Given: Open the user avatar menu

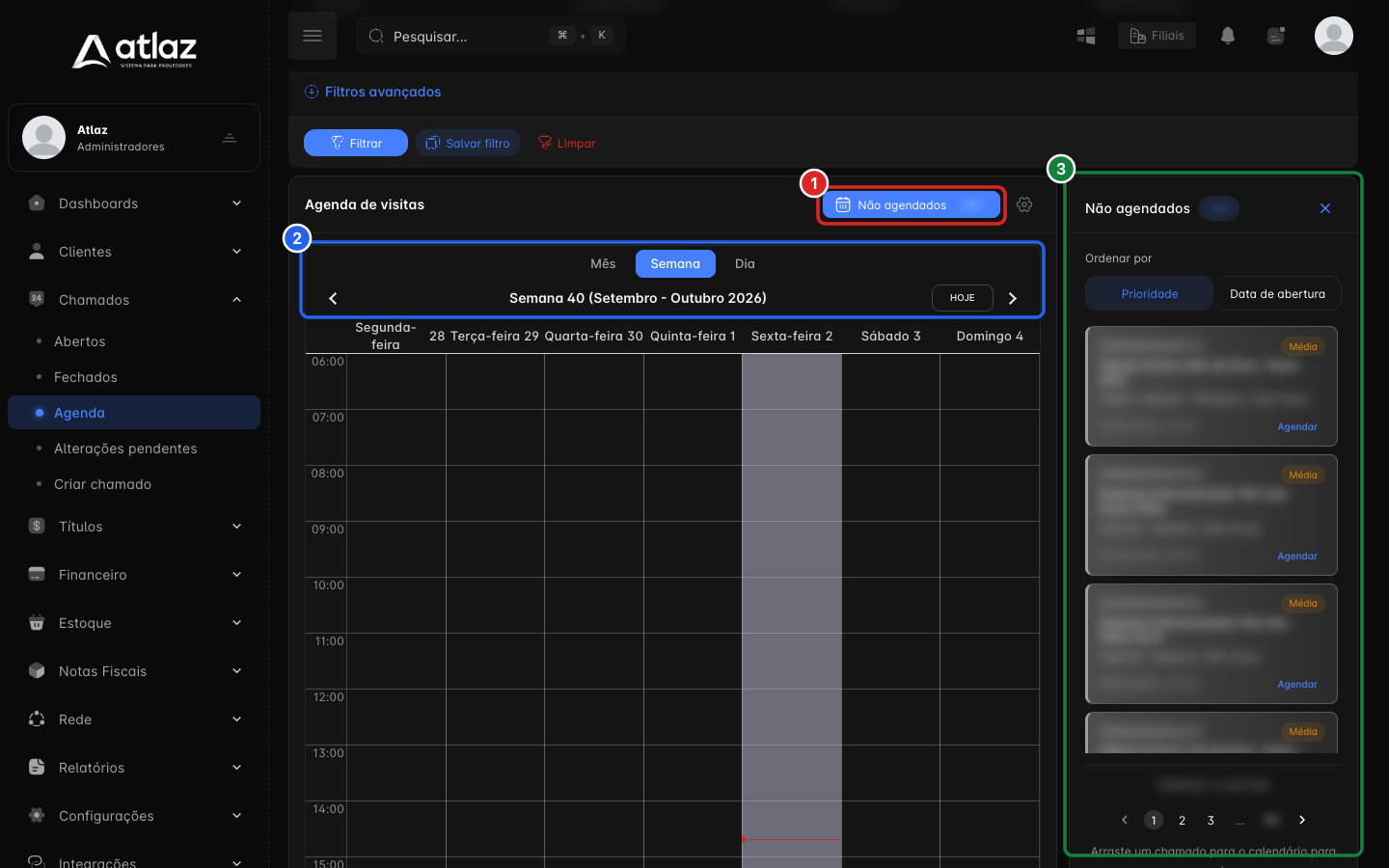Looking at the screenshot, I should click(1334, 36).
